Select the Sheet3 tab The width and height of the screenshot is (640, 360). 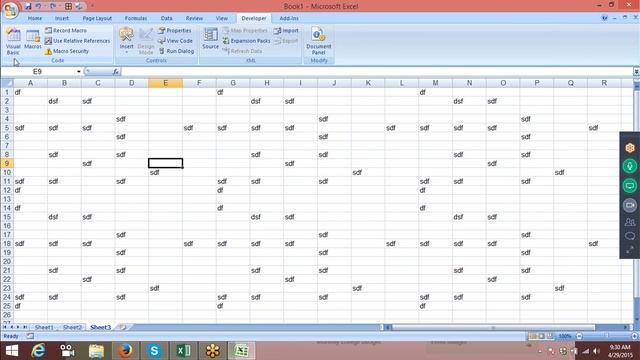coord(100,327)
